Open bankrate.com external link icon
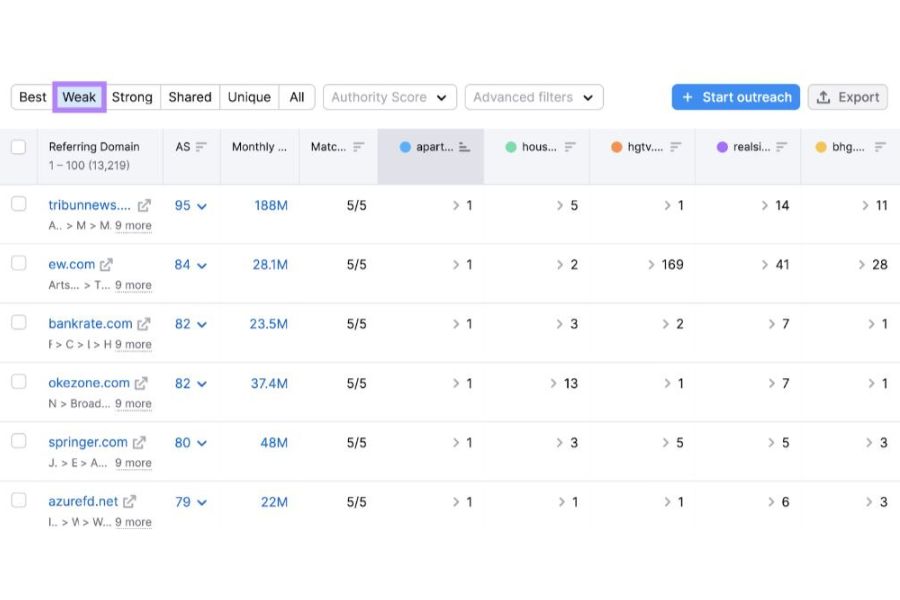The width and height of the screenshot is (900, 600). pos(143,324)
